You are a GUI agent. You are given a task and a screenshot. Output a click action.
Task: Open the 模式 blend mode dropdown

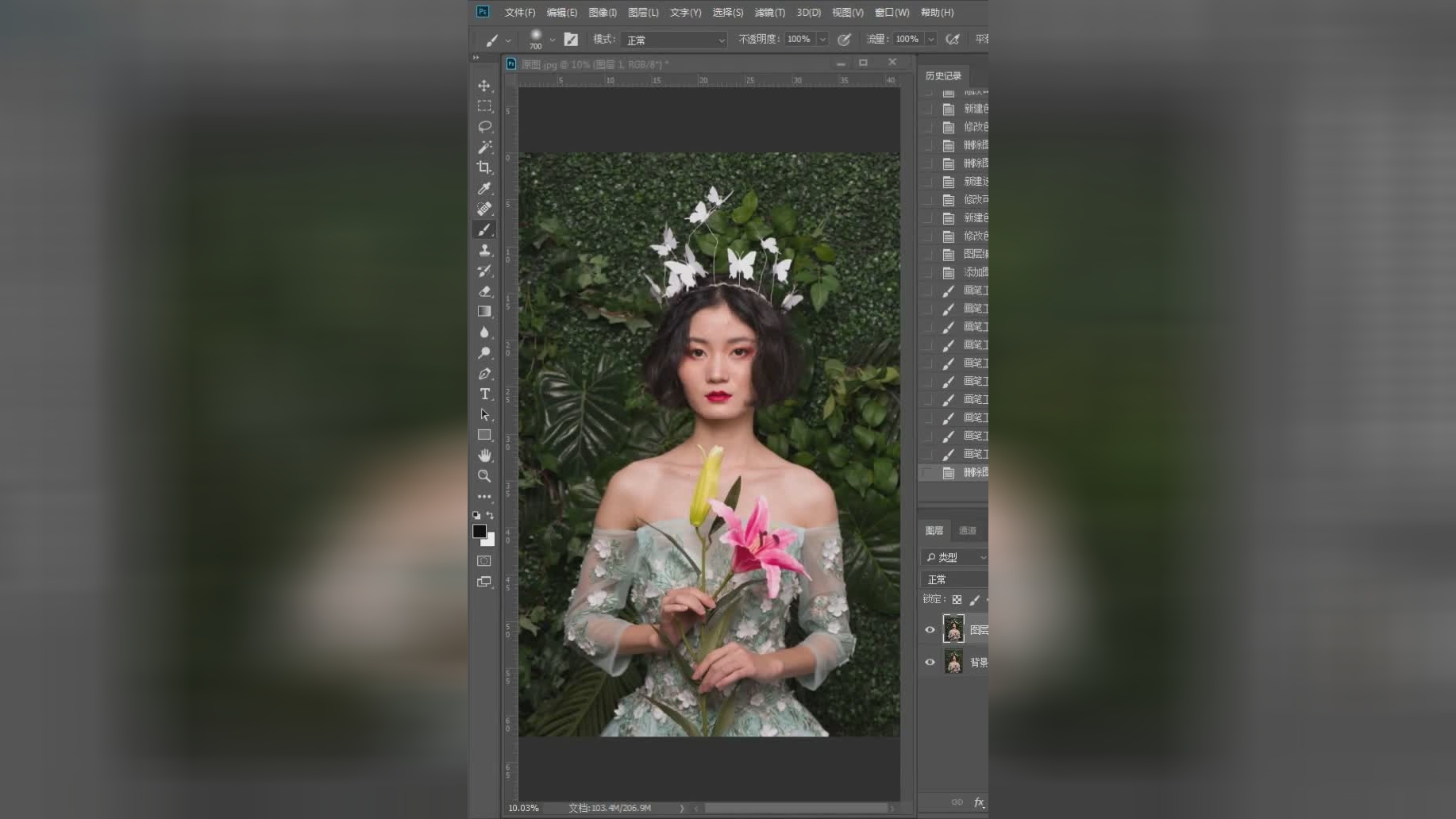click(x=674, y=40)
